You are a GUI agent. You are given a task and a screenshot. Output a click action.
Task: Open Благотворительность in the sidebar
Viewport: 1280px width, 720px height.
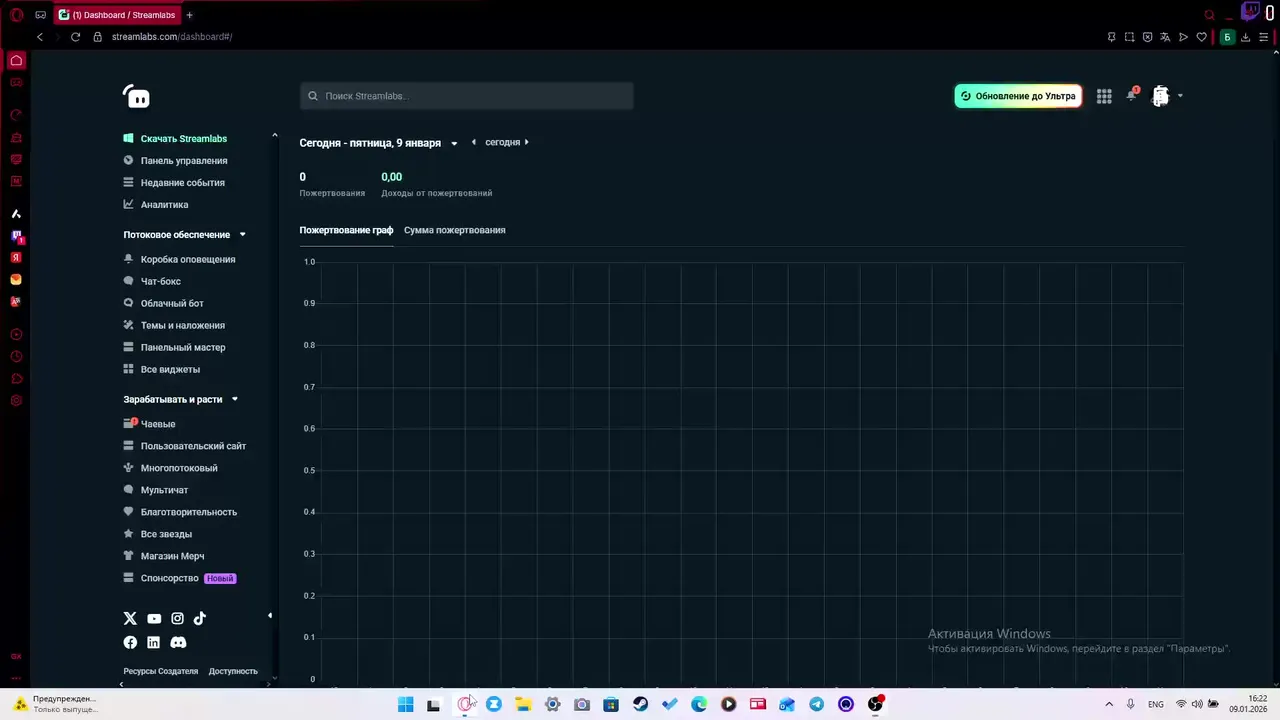[180, 512]
